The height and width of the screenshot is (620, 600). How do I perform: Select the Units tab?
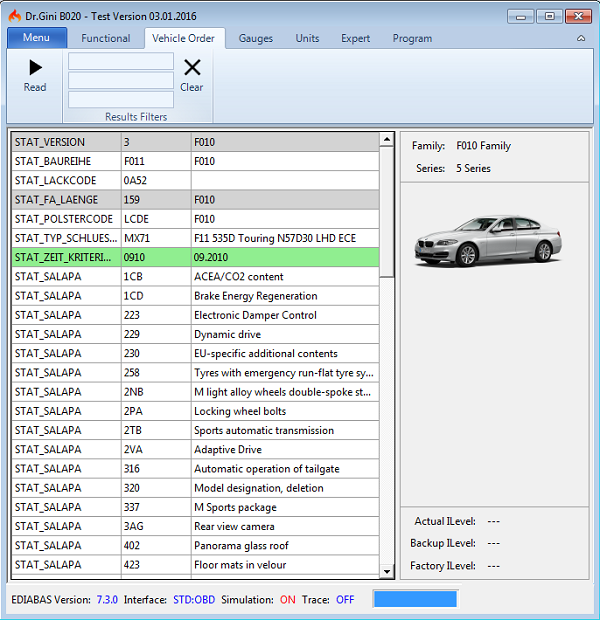click(x=307, y=39)
